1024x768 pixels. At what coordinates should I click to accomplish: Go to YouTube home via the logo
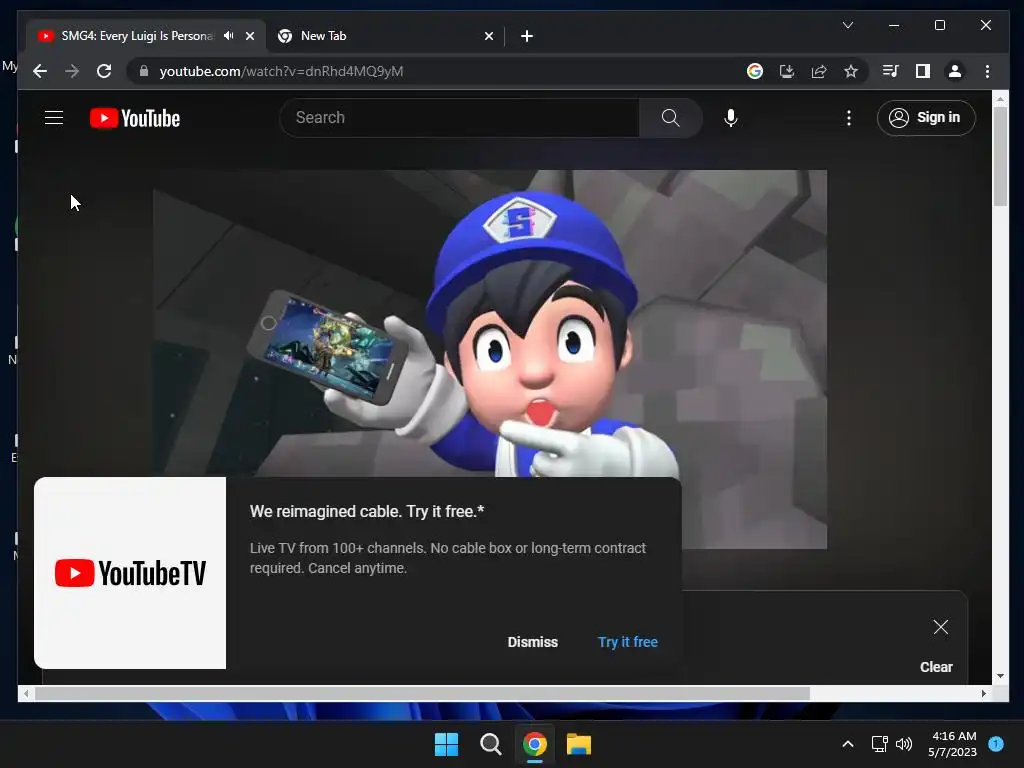135,118
